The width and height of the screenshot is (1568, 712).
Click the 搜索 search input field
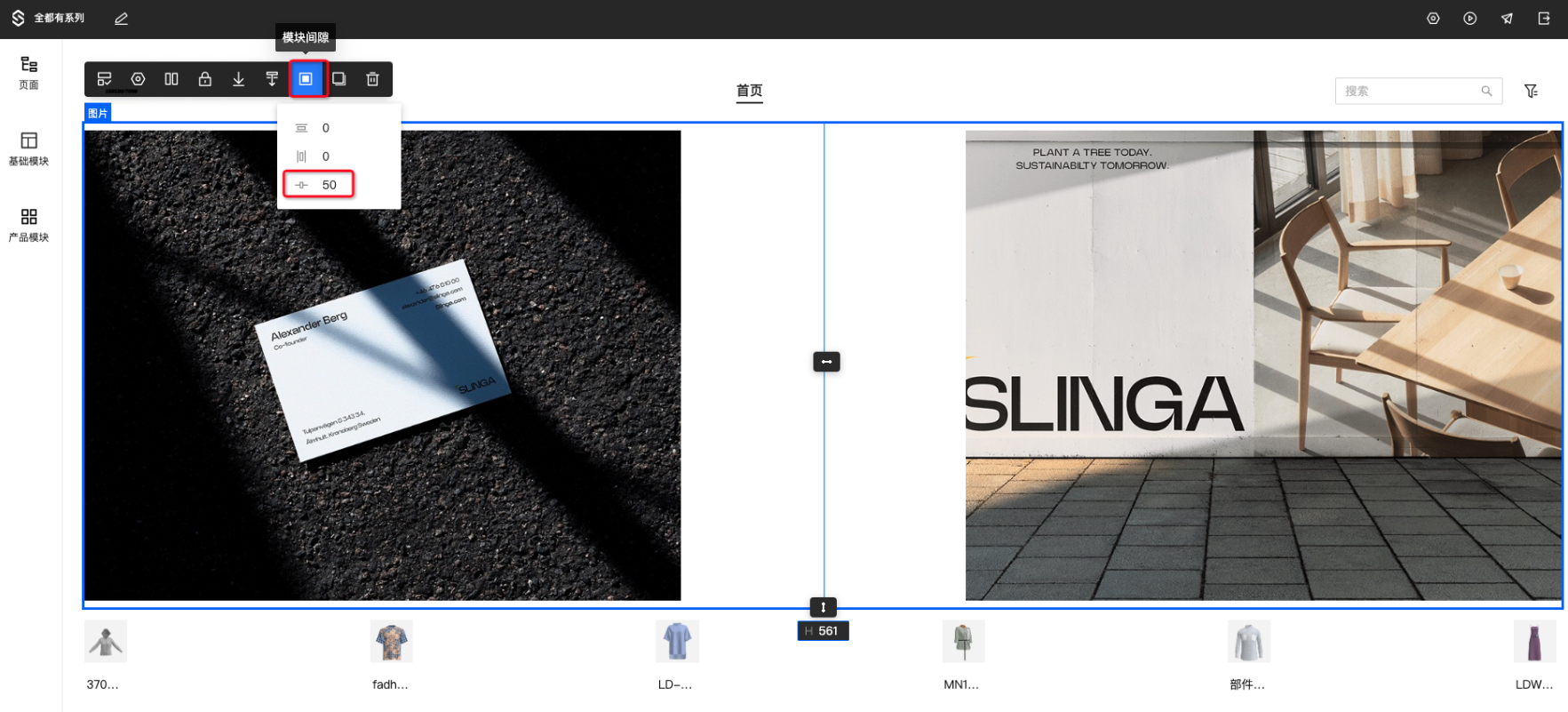pyautogui.click(x=1408, y=91)
